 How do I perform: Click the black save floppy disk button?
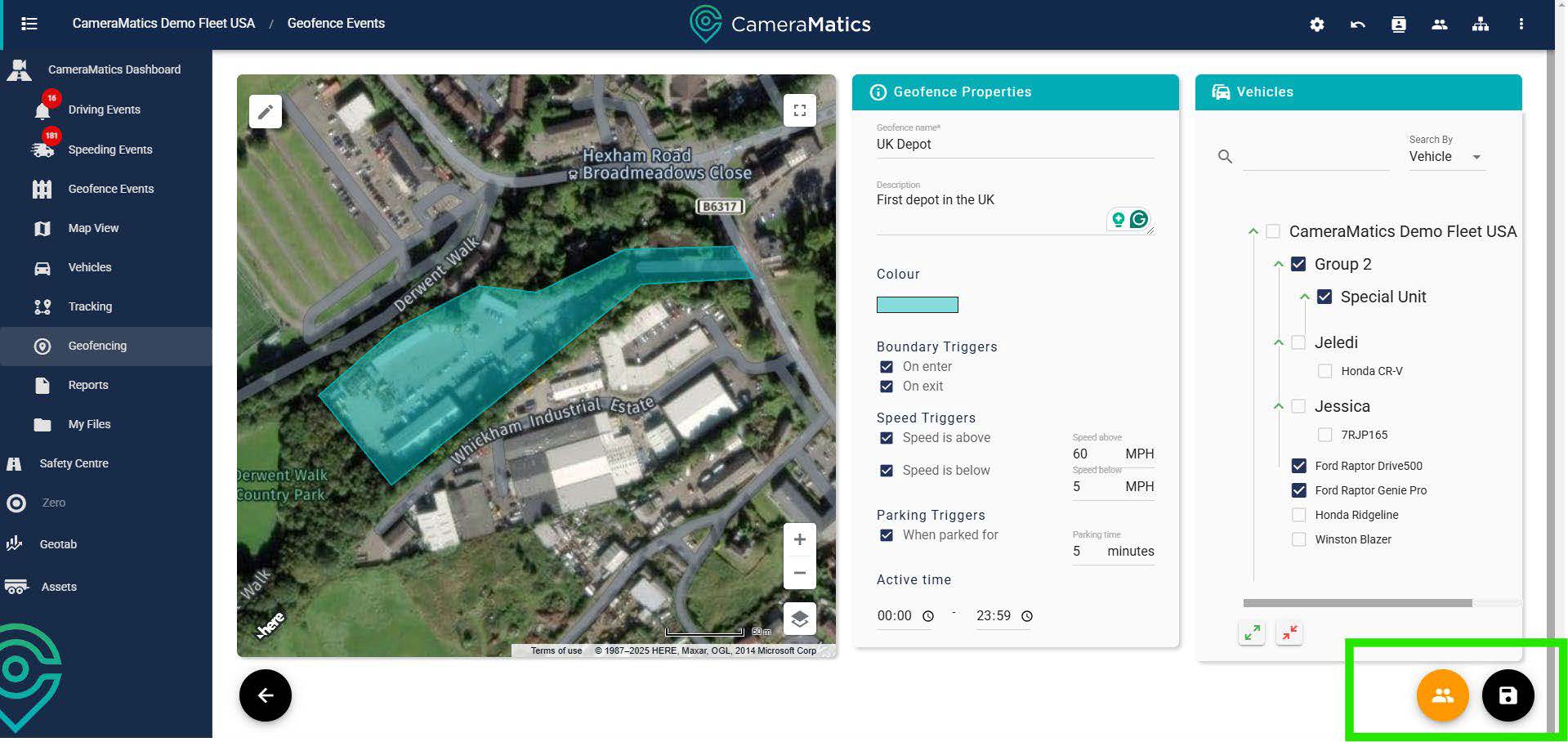point(1508,695)
